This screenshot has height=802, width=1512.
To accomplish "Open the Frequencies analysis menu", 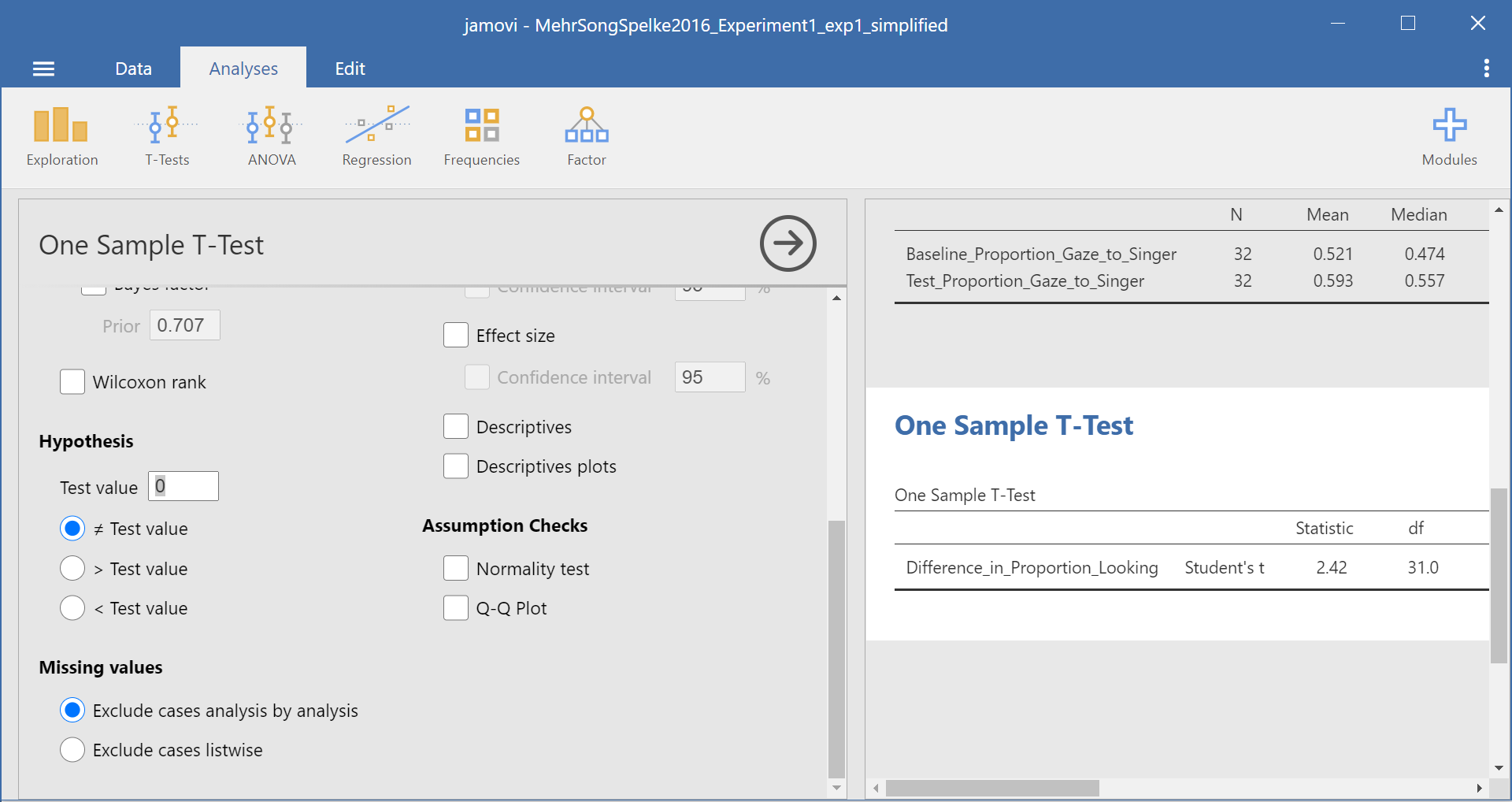I will click(x=481, y=137).
